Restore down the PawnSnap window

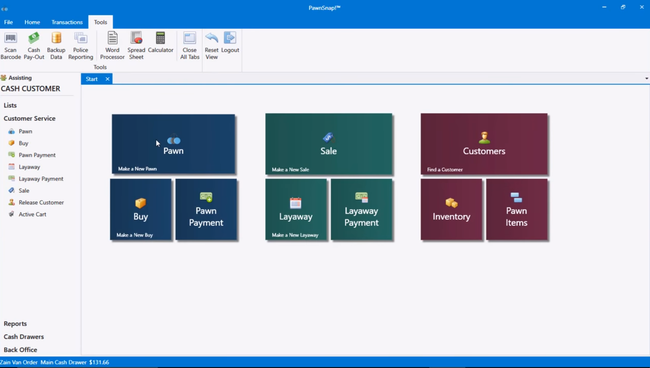[x=623, y=7]
